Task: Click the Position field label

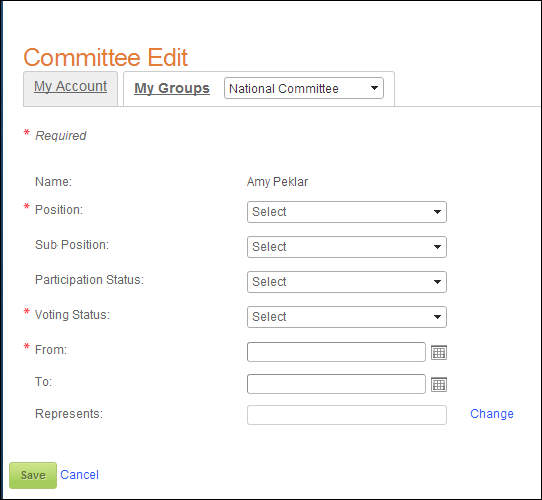Action: coord(59,210)
